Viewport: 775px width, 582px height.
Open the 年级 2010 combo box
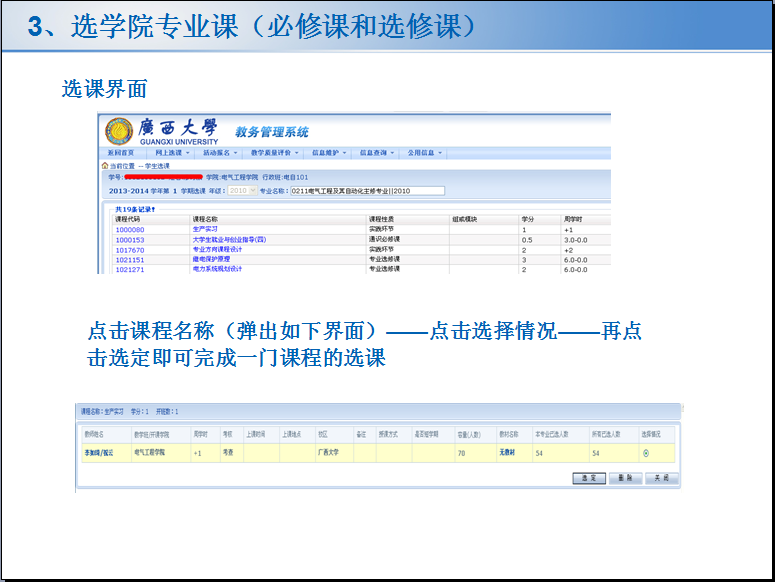tap(242, 191)
